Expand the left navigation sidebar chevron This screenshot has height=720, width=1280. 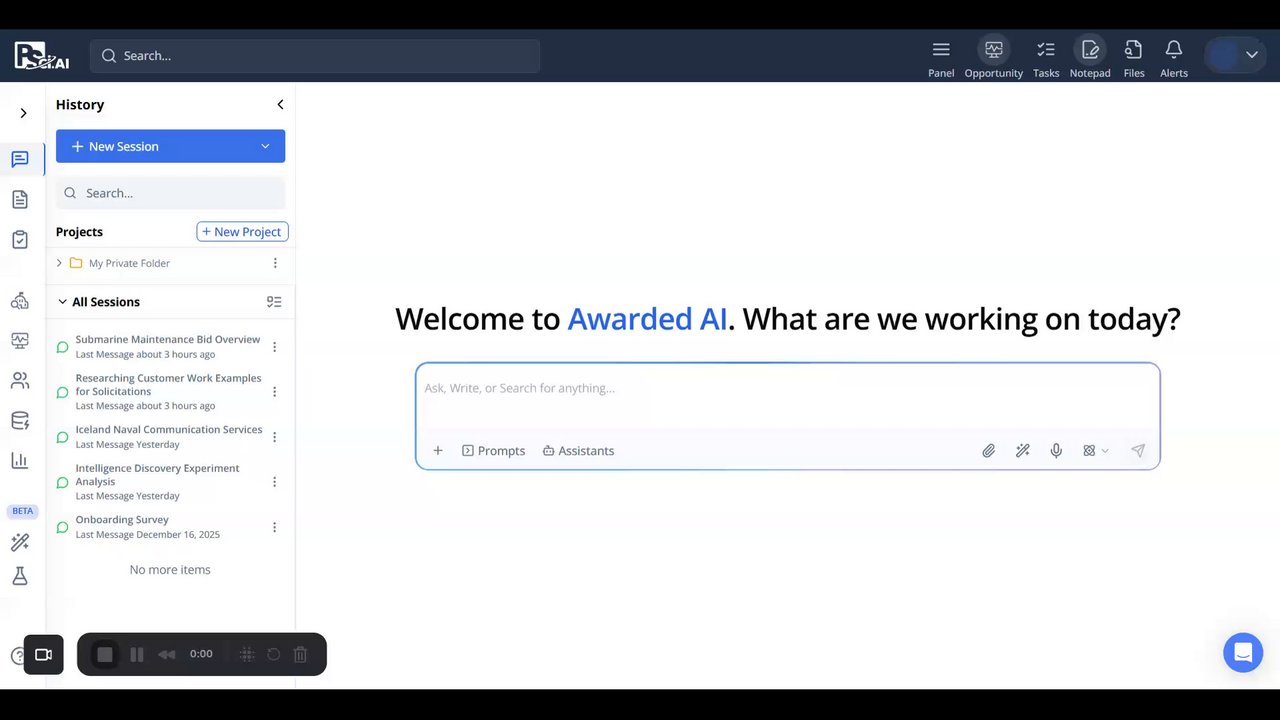pos(23,113)
